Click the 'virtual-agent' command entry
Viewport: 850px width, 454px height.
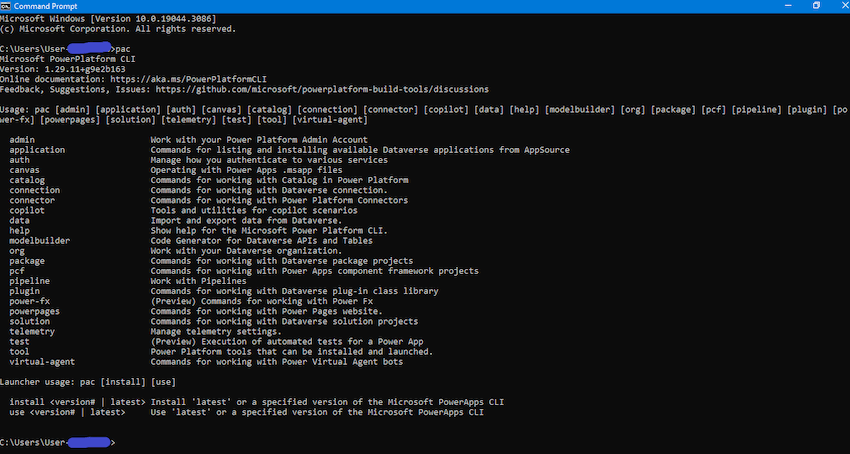click(x=42, y=362)
